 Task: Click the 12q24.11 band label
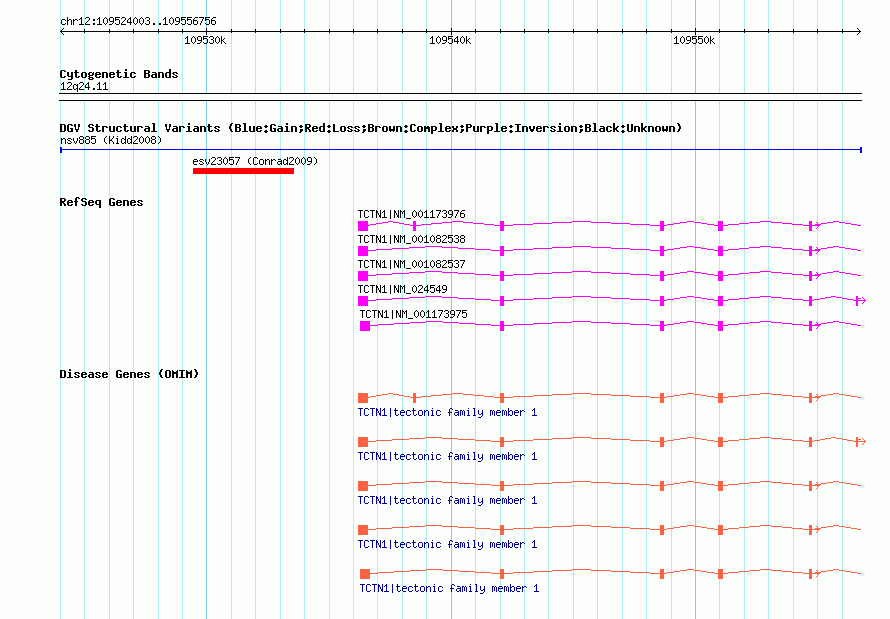[84, 86]
